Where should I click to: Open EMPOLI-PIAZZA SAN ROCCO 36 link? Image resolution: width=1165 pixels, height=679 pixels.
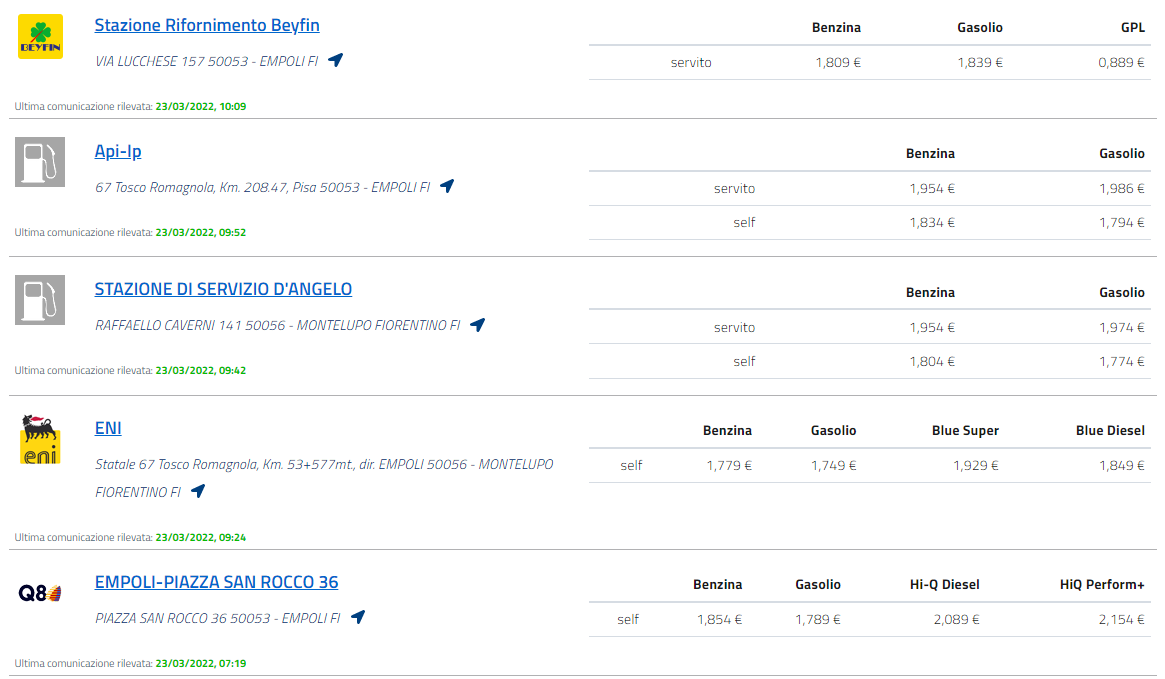(216, 582)
